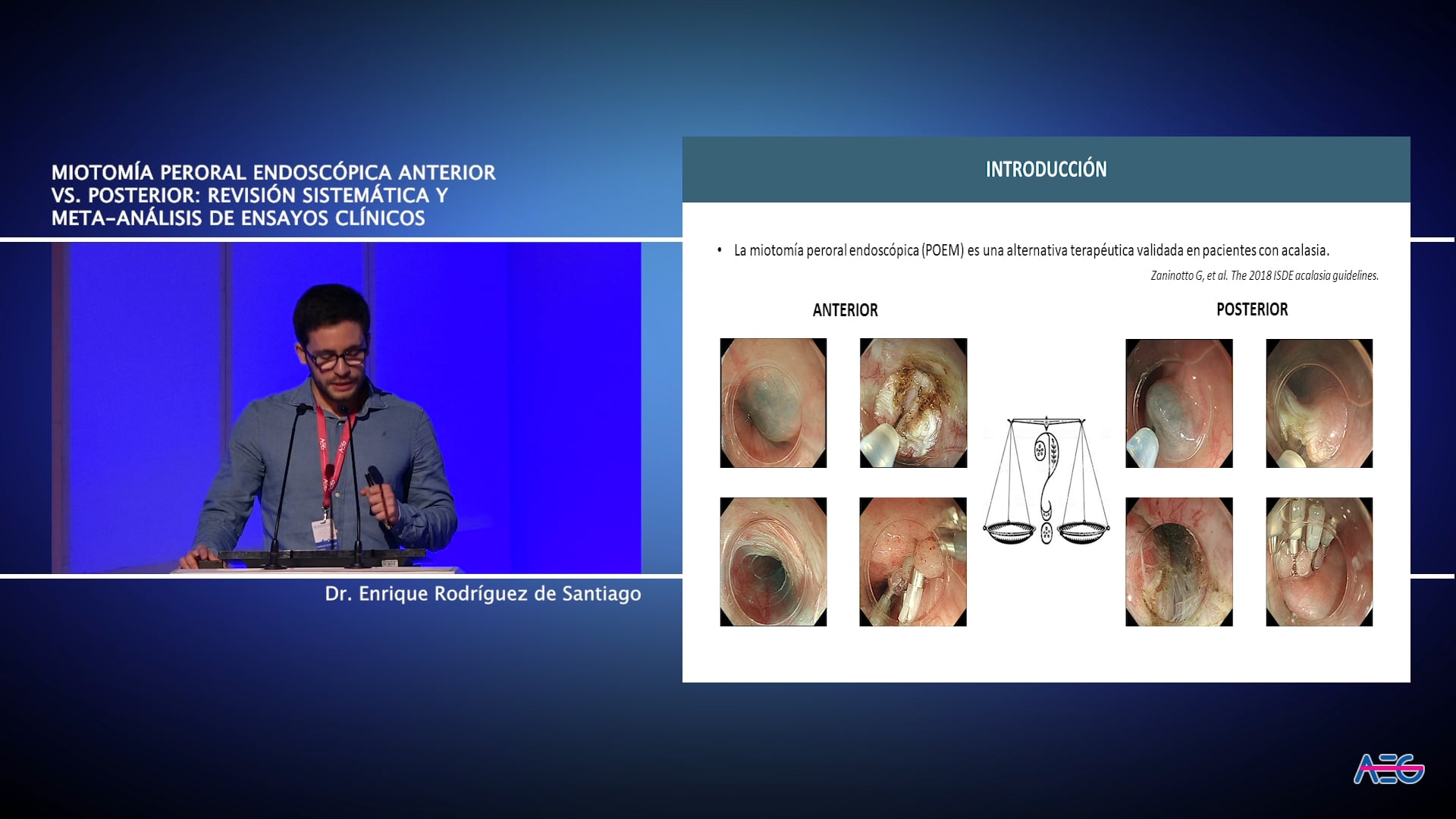Click the speaker name Dr. Enrique Rodríguez

coord(483,596)
